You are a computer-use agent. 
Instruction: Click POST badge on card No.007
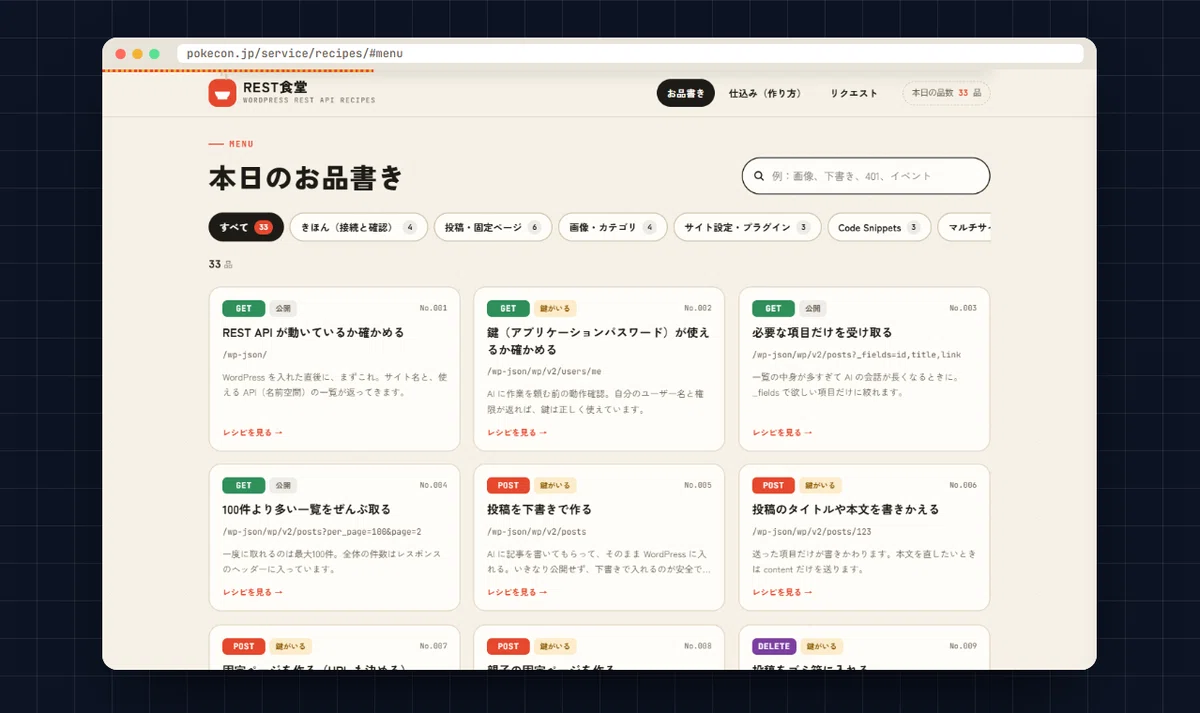click(243, 646)
